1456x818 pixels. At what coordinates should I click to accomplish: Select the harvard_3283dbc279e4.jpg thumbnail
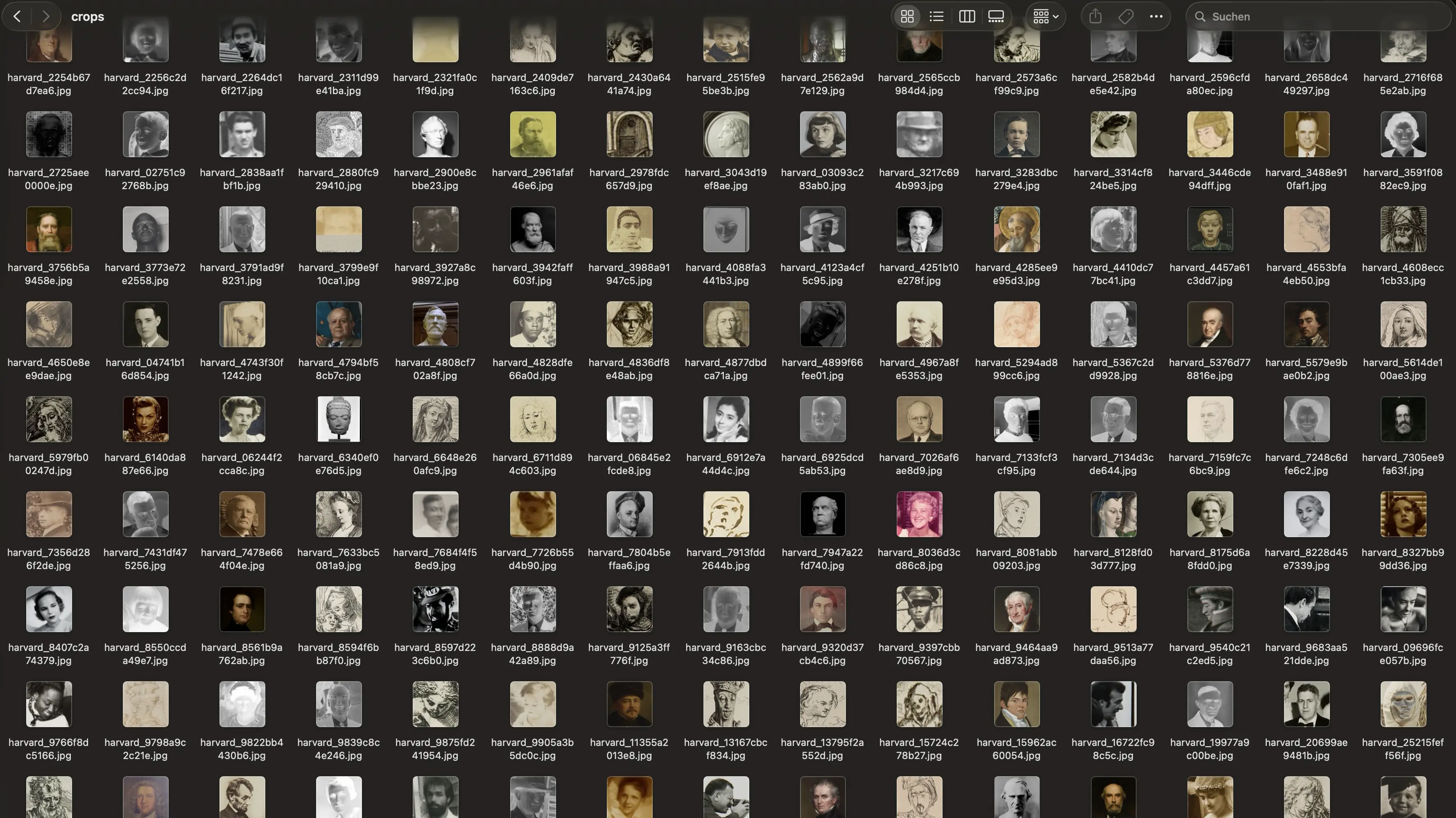(x=1016, y=134)
